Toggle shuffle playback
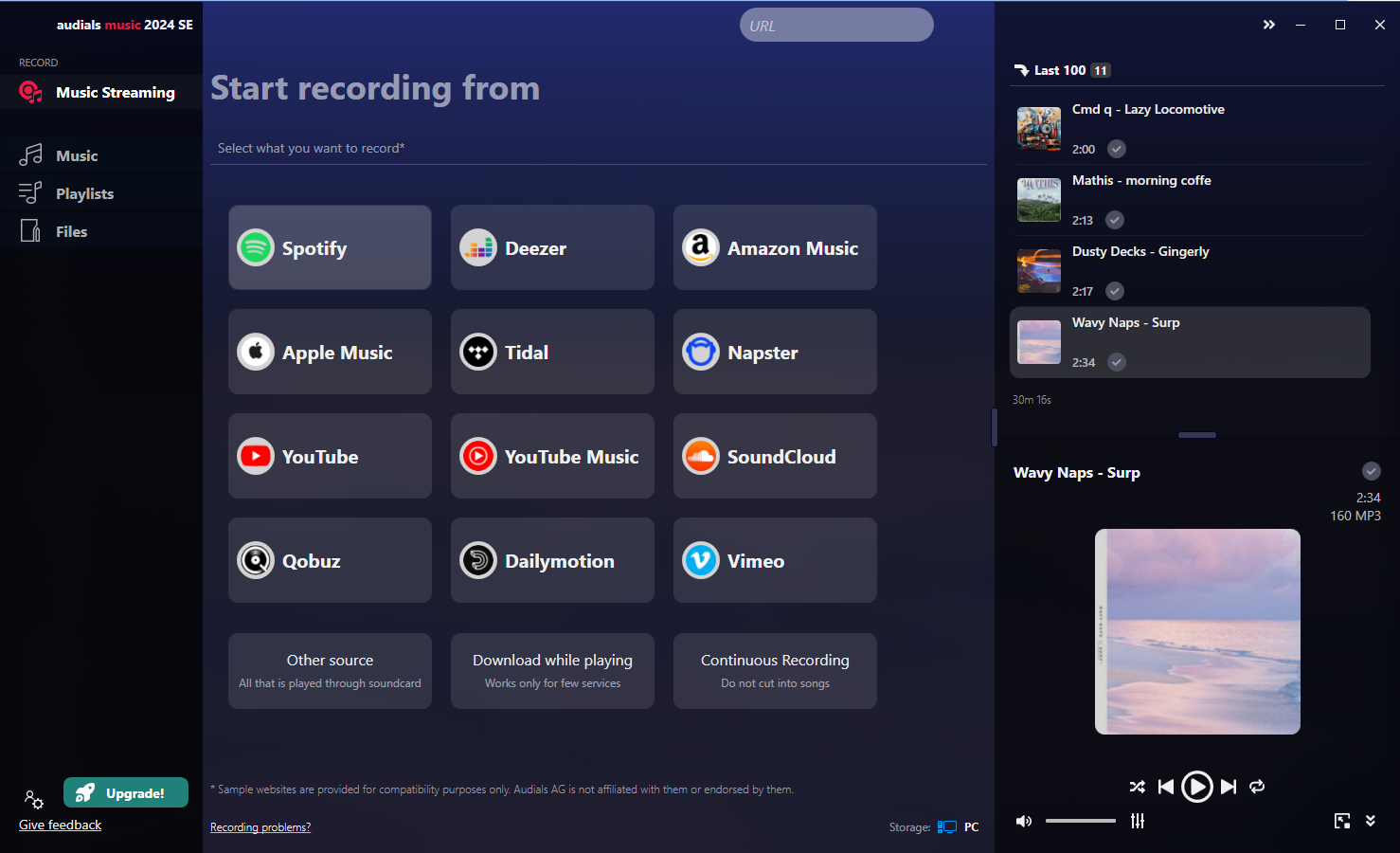This screenshot has width=1400, height=853. (1138, 787)
